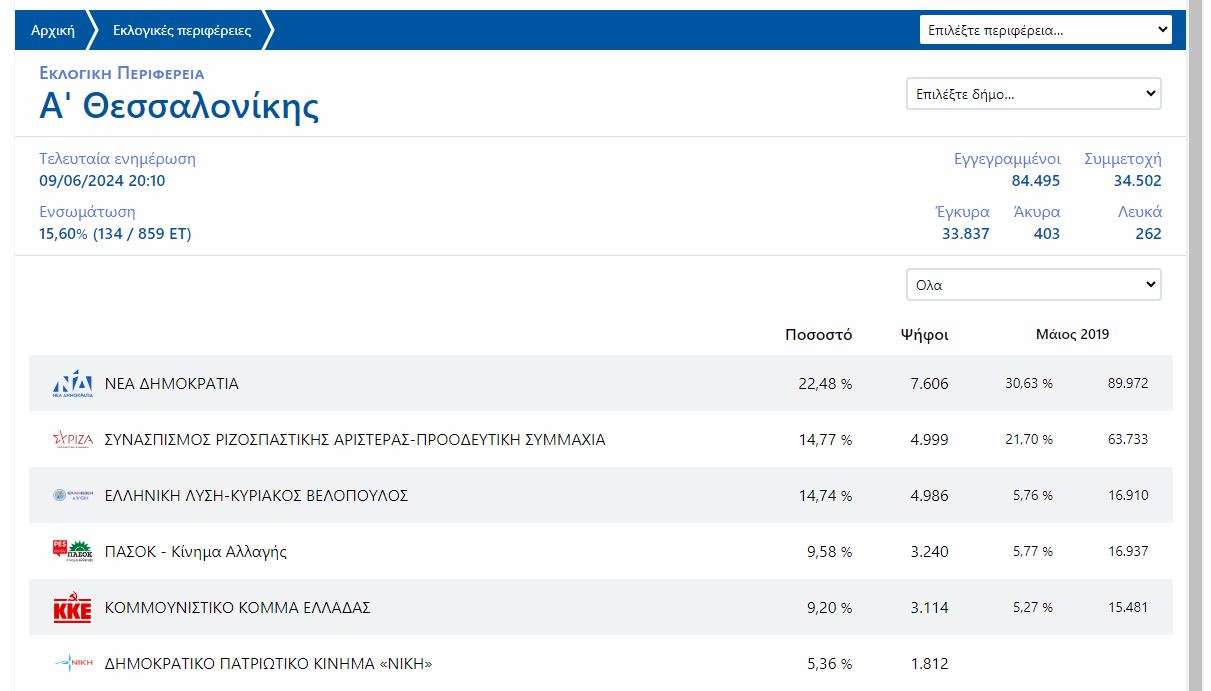Viewport: 1211px width, 691px height.
Task: Click ΚΚΕ percentage 9,20 %
Action: click(829, 607)
